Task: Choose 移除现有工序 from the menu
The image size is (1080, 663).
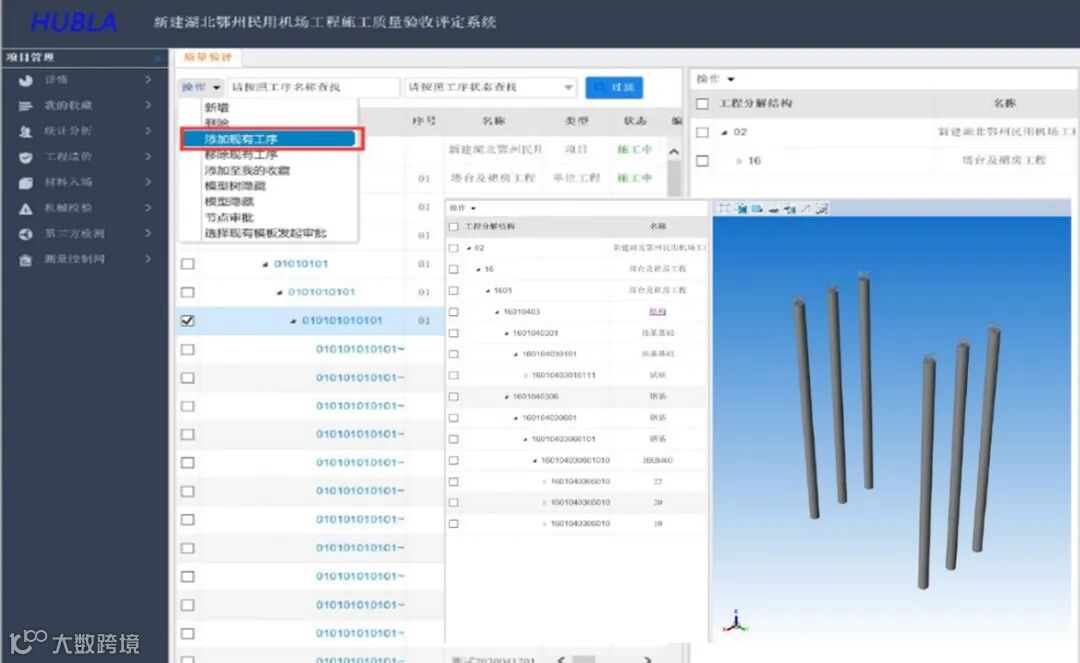Action: pos(241,155)
